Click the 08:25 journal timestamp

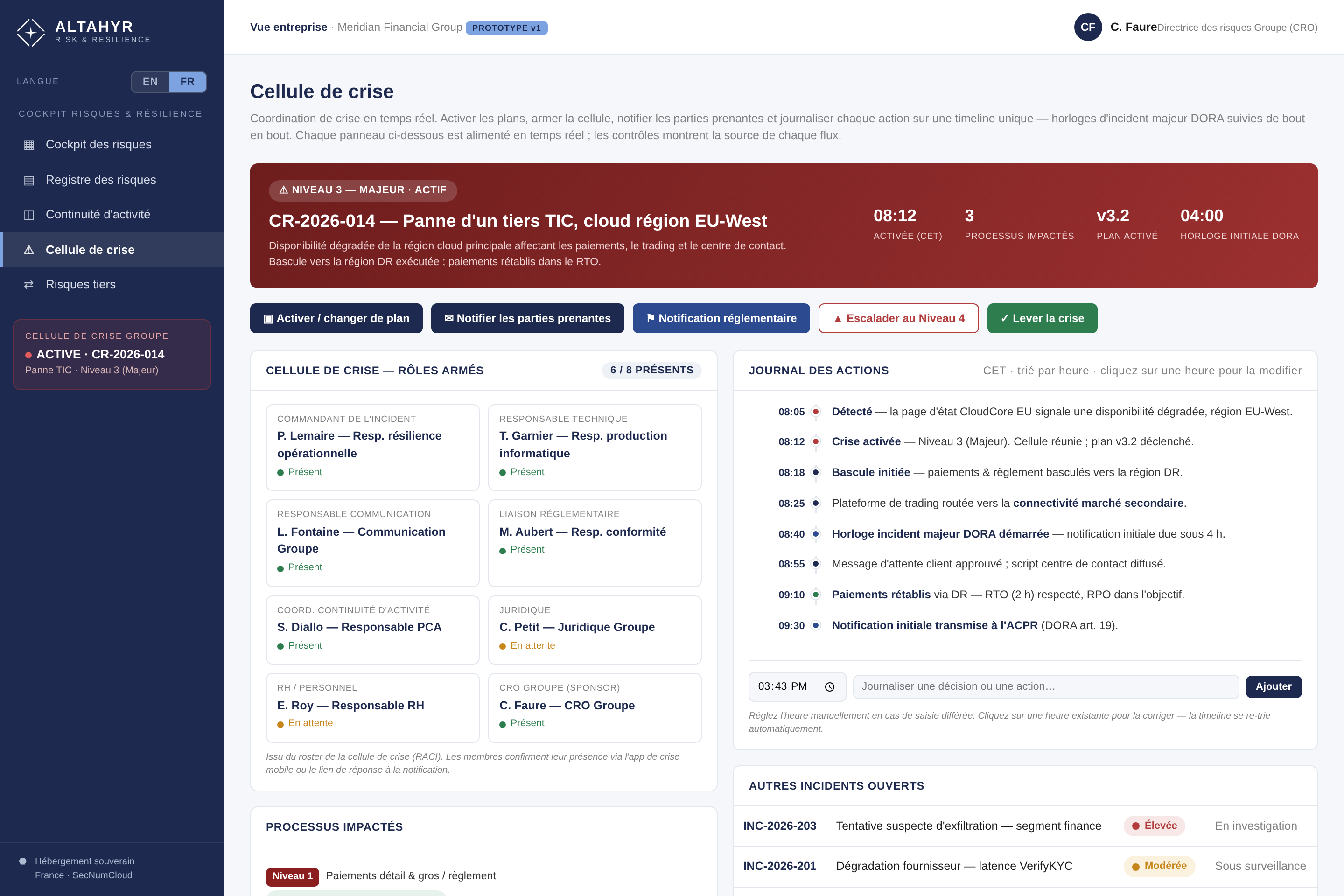791,504
